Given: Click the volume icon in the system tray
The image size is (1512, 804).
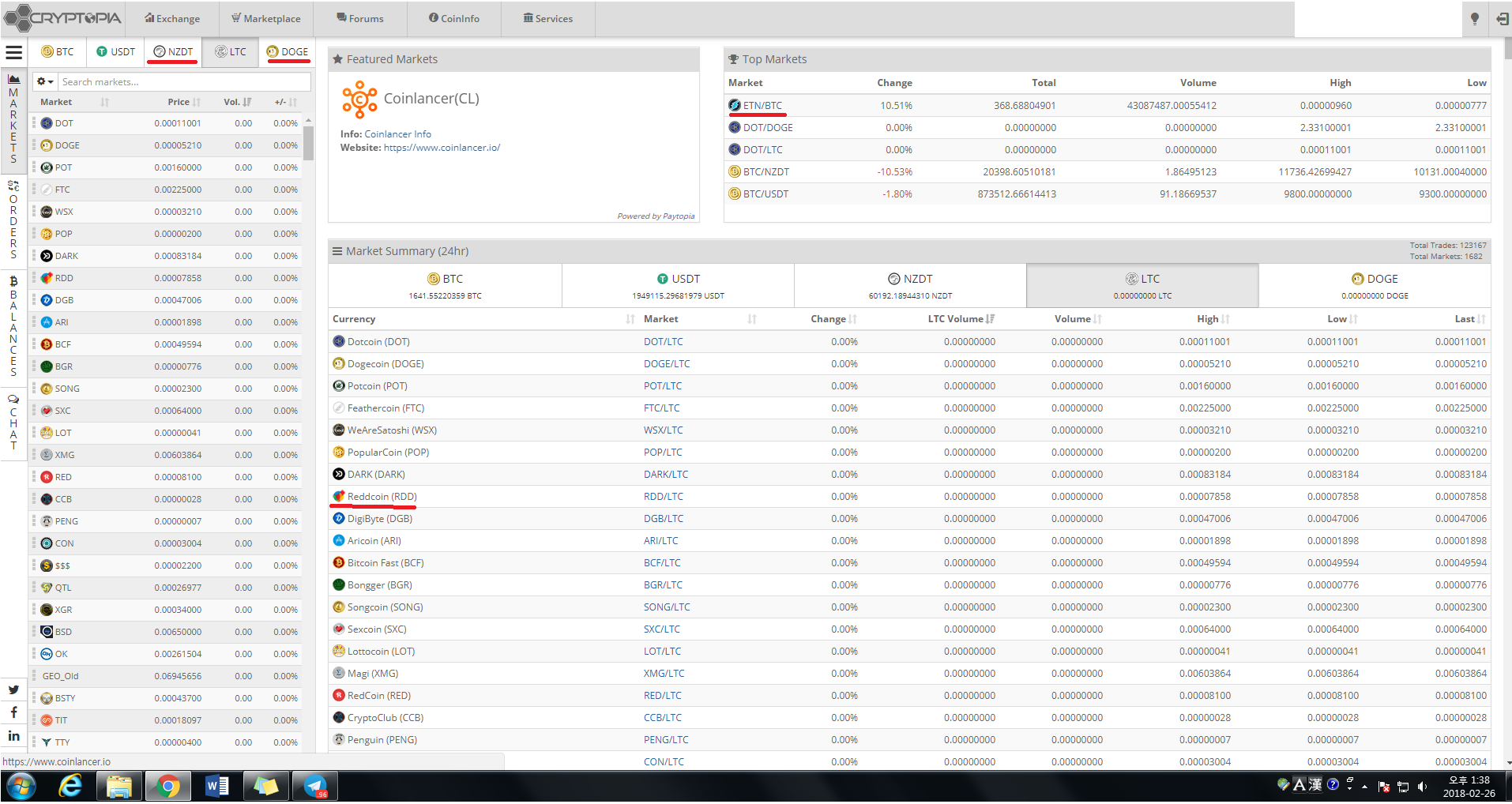Looking at the screenshot, I should [1422, 785].
